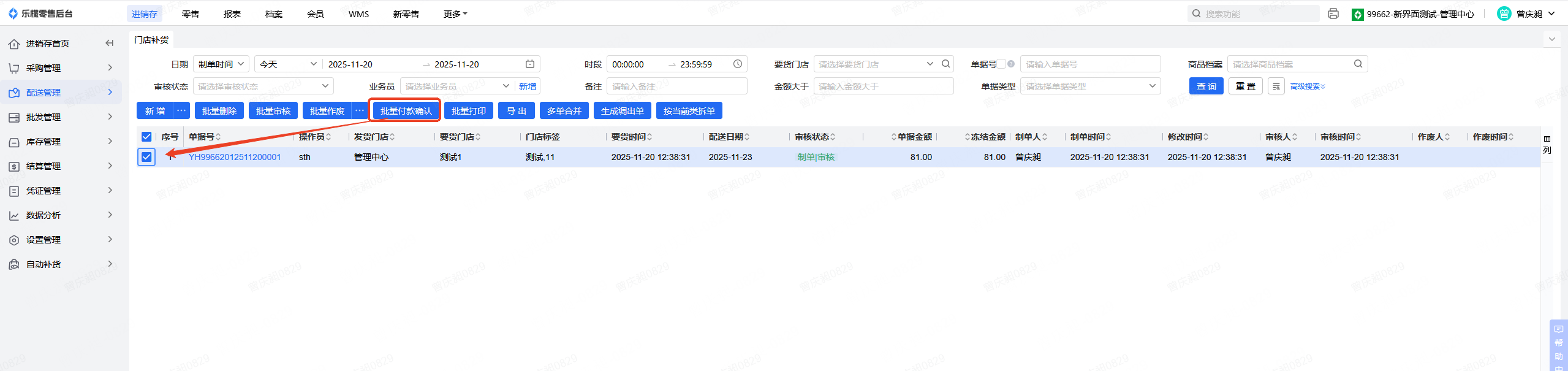The image size is (1568, 371).
Task: Sort by 制单时间 column sort icon
Action: click(1108, 137)
